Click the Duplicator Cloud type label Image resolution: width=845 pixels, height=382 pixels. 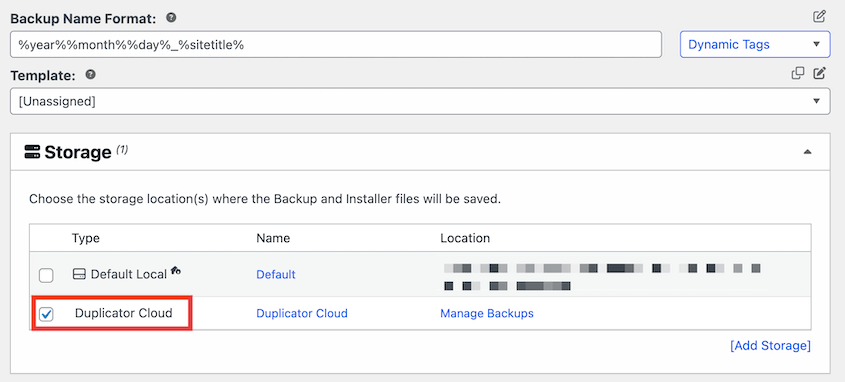click(x=123, y=313)
